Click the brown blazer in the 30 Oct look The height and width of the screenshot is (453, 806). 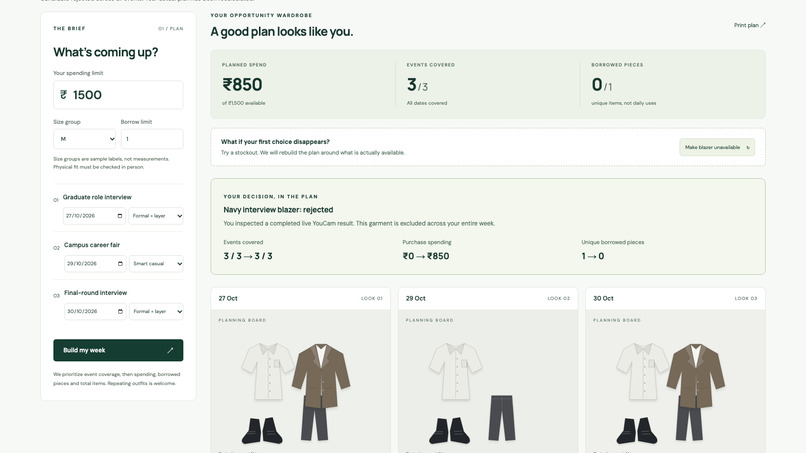pos(696,375)
